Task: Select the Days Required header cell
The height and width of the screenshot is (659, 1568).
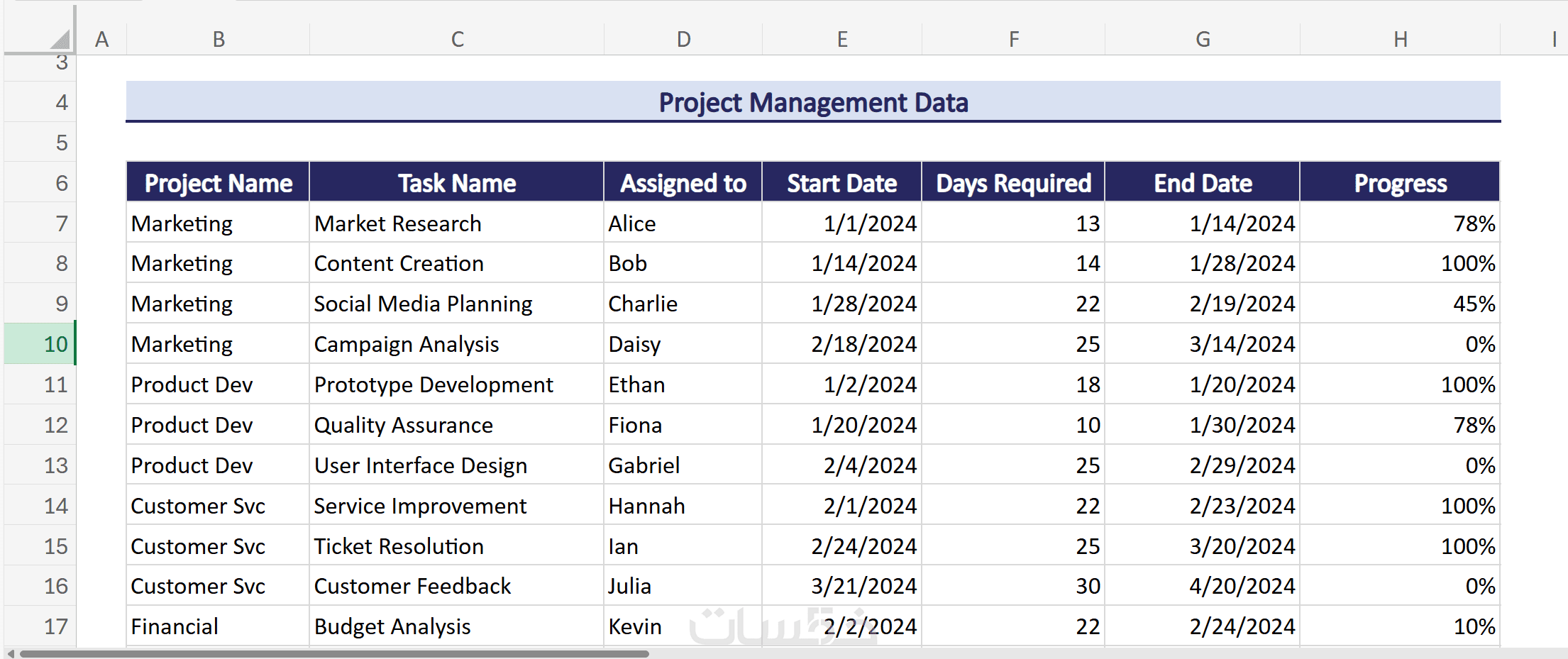Action: (x=1013, y=183)
